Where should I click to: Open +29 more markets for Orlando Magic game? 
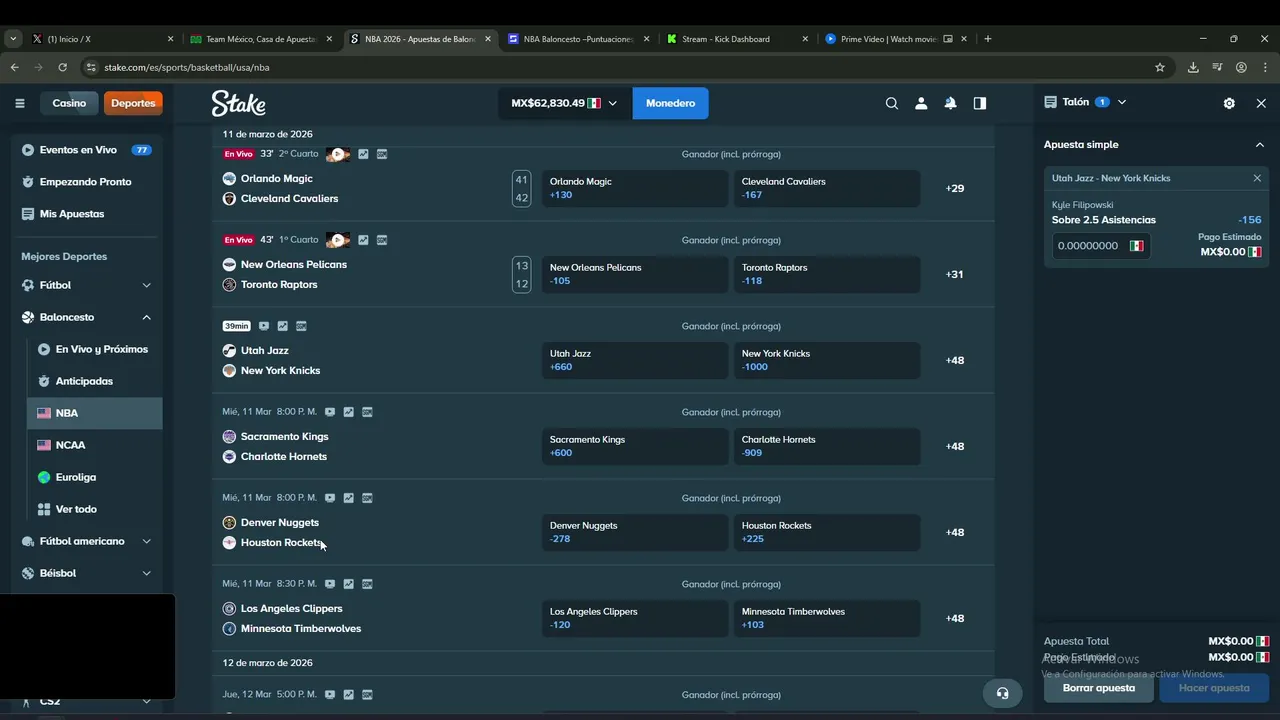(955, 188)
